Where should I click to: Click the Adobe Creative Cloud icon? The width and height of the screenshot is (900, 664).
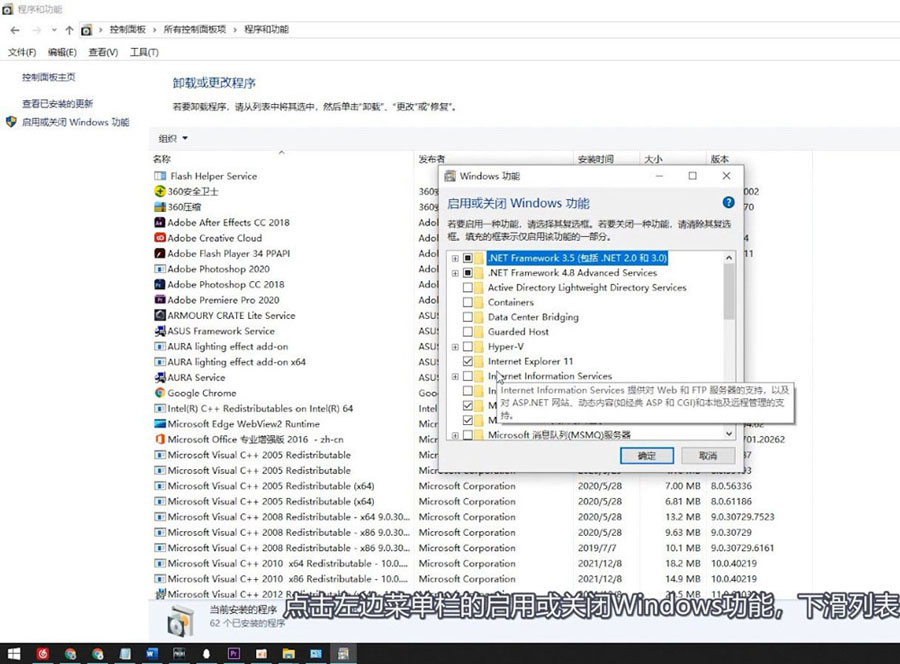(160, 238)
